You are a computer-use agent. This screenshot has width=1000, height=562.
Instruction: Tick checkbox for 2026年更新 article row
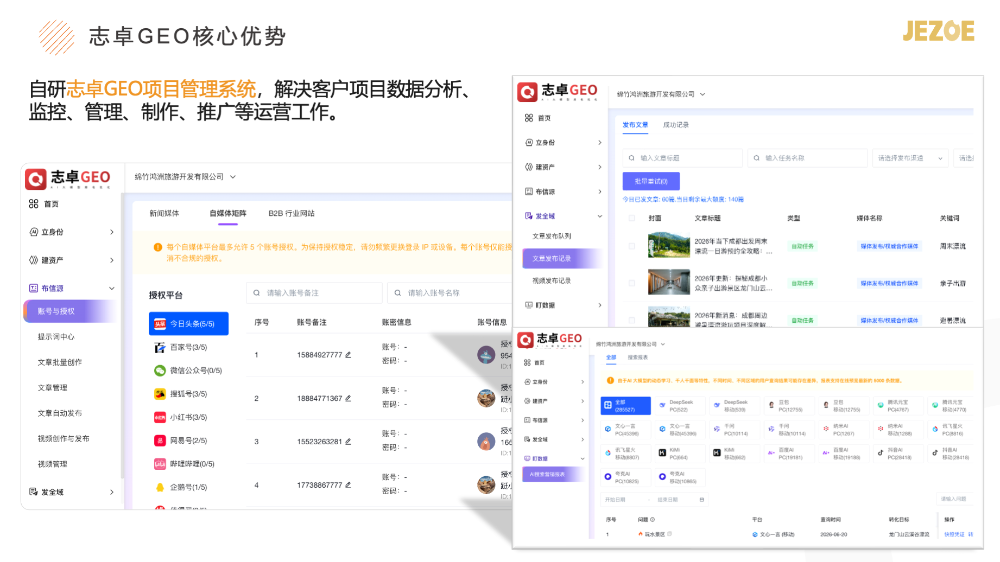632,283
